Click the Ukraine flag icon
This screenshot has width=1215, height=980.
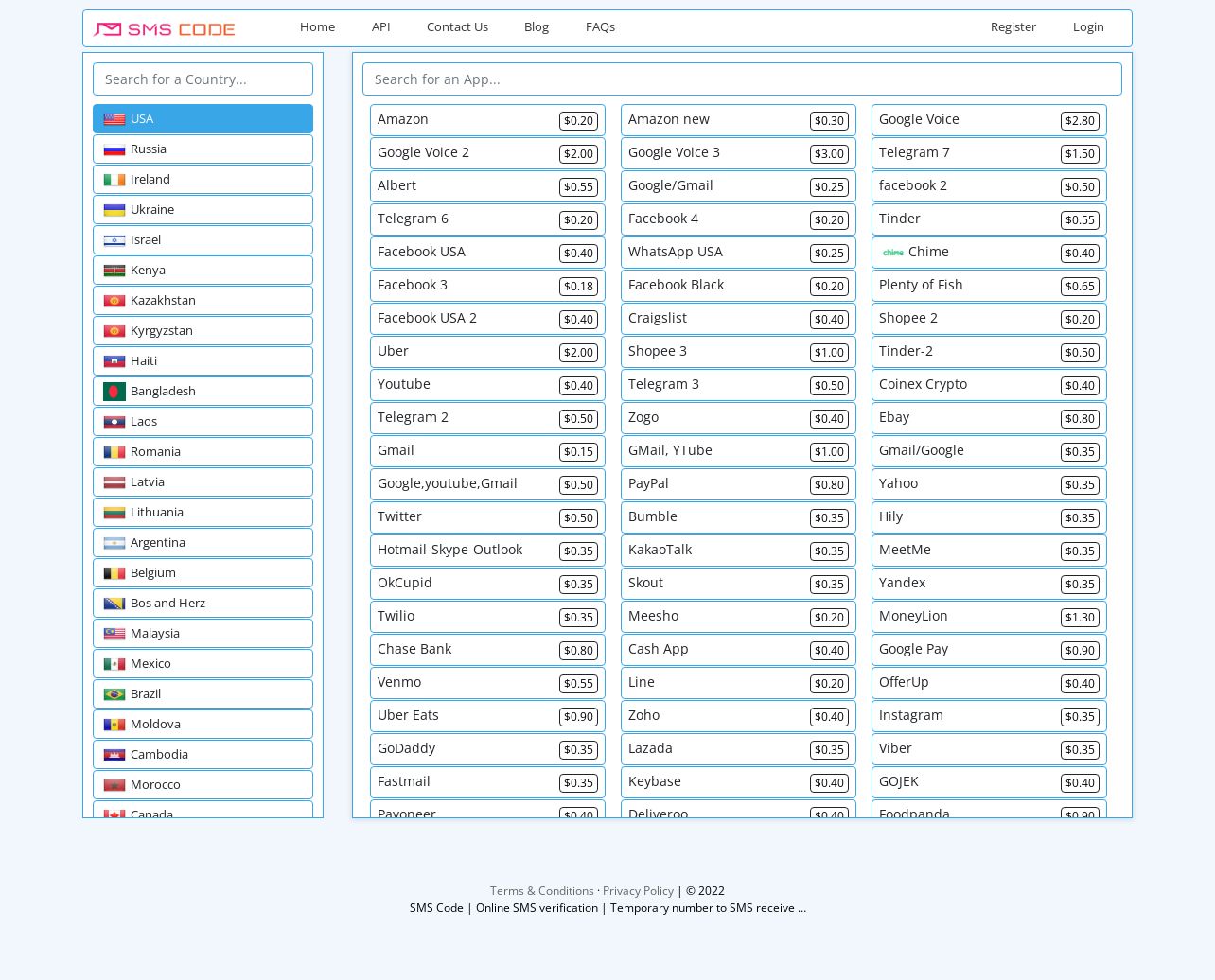tap(114, 210)
